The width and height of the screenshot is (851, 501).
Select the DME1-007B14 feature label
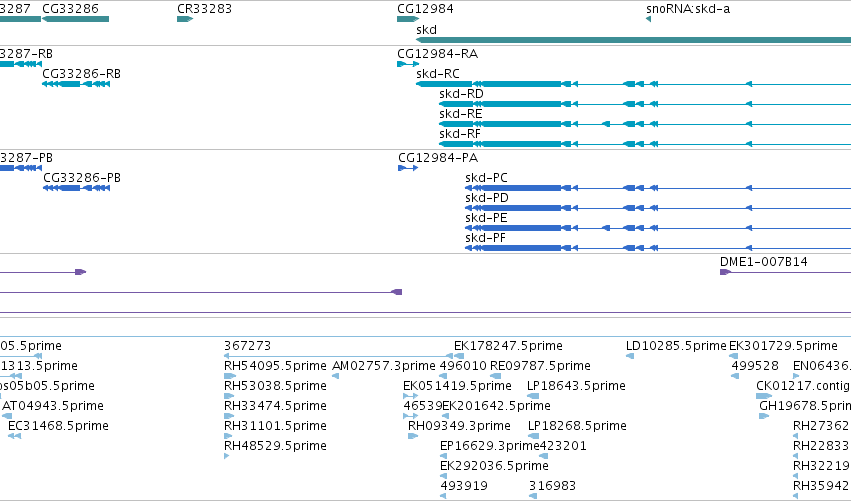coord(764,262)
